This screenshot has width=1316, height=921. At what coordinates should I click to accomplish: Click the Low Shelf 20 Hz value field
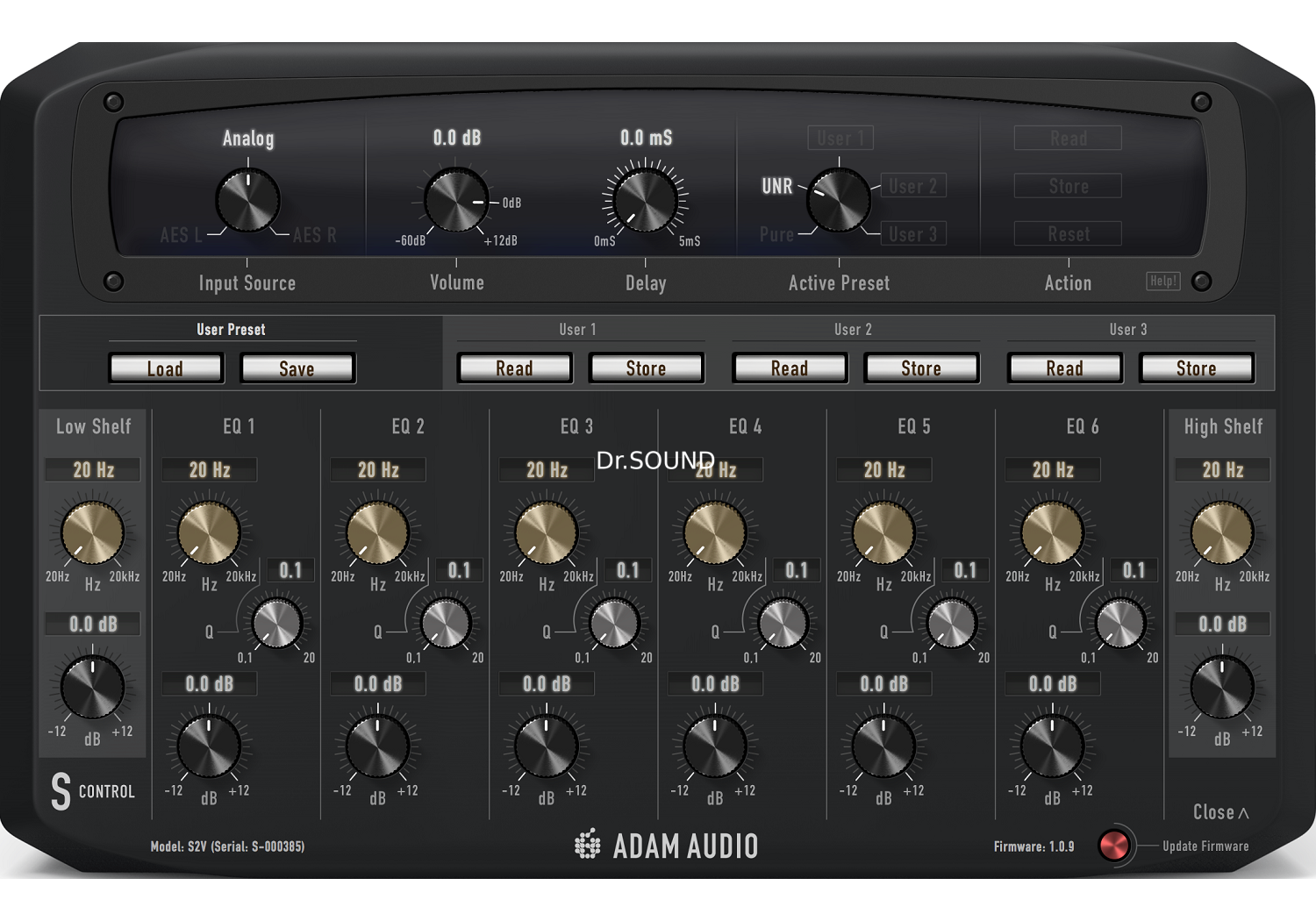click(93, 470)
